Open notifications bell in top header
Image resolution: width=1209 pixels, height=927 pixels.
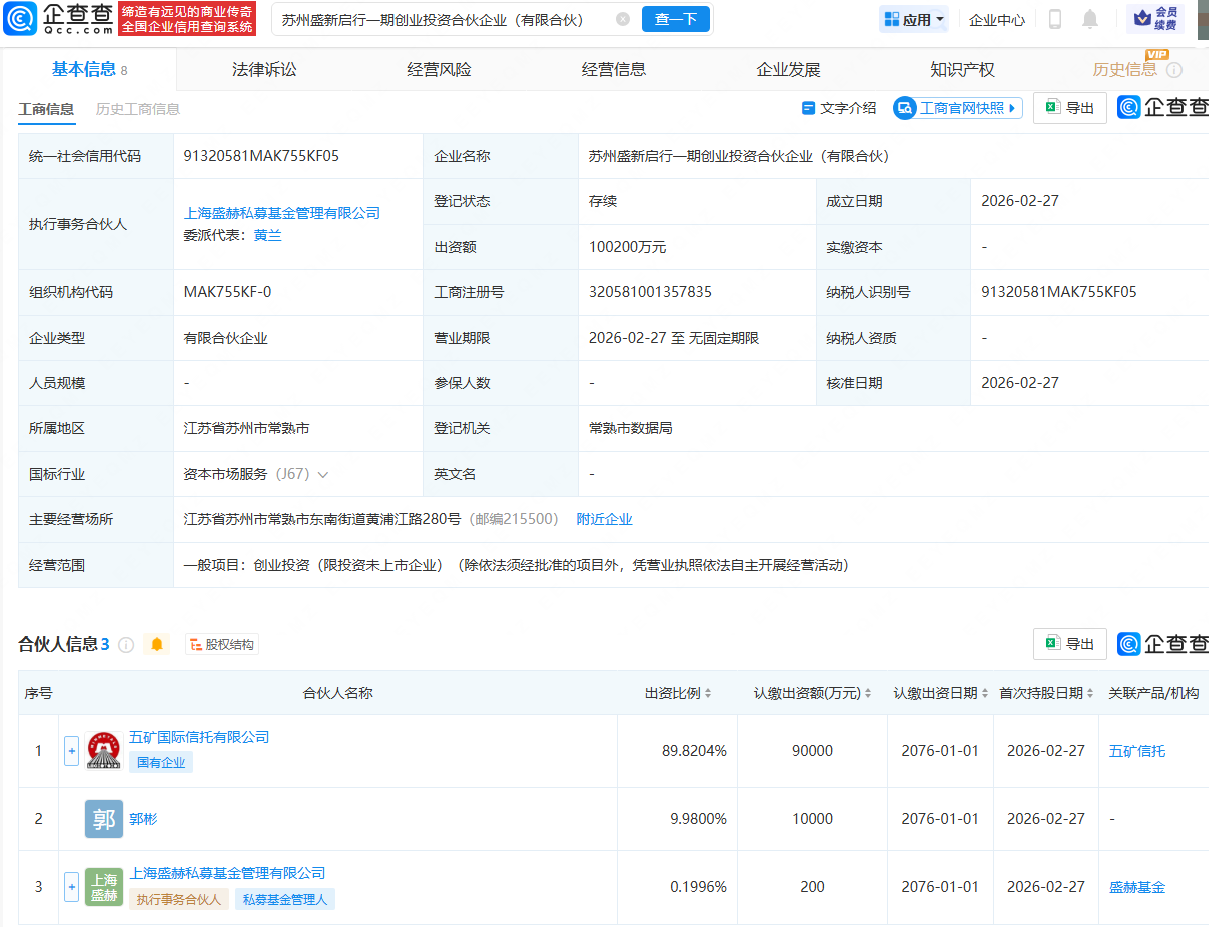coord(1090,19)
